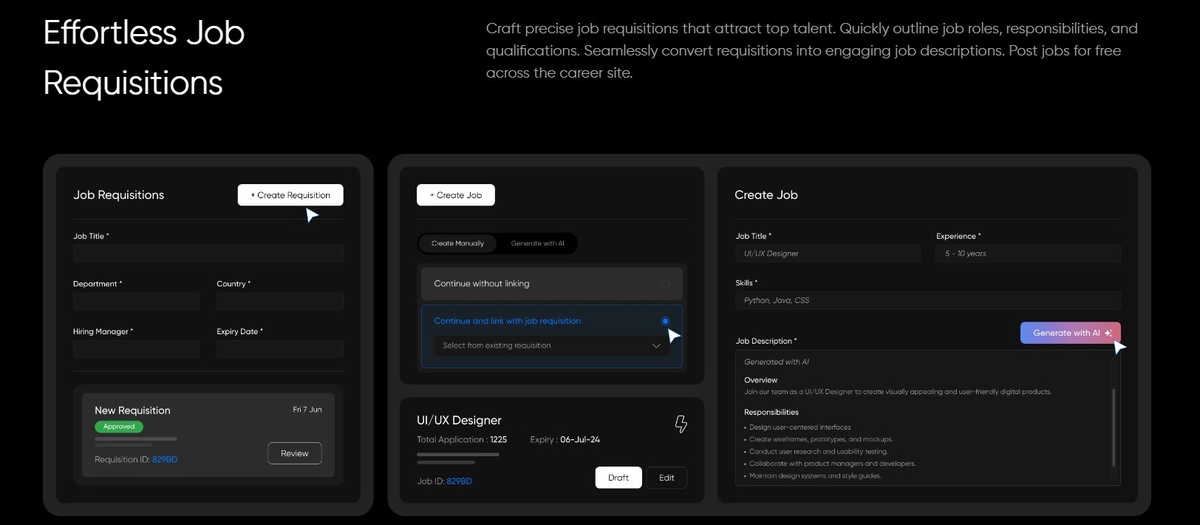Expand the Select from existing requisition dropdown

tap(552, 346)
